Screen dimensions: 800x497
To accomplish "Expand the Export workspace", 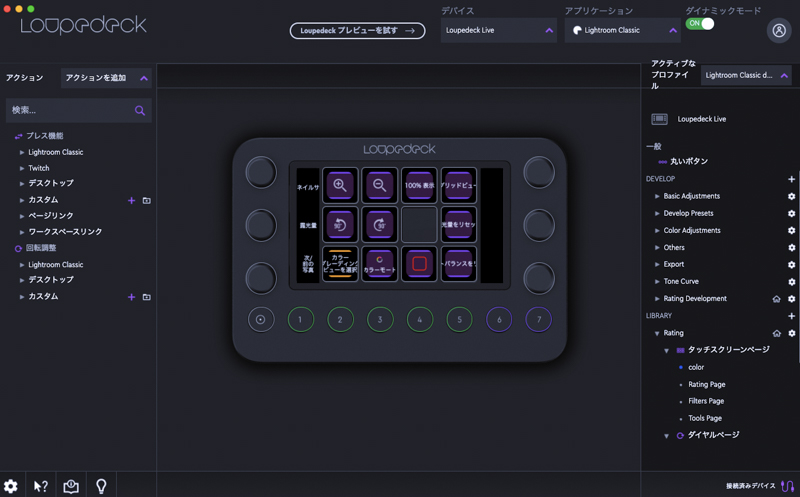I will click(x=657, y=264).
